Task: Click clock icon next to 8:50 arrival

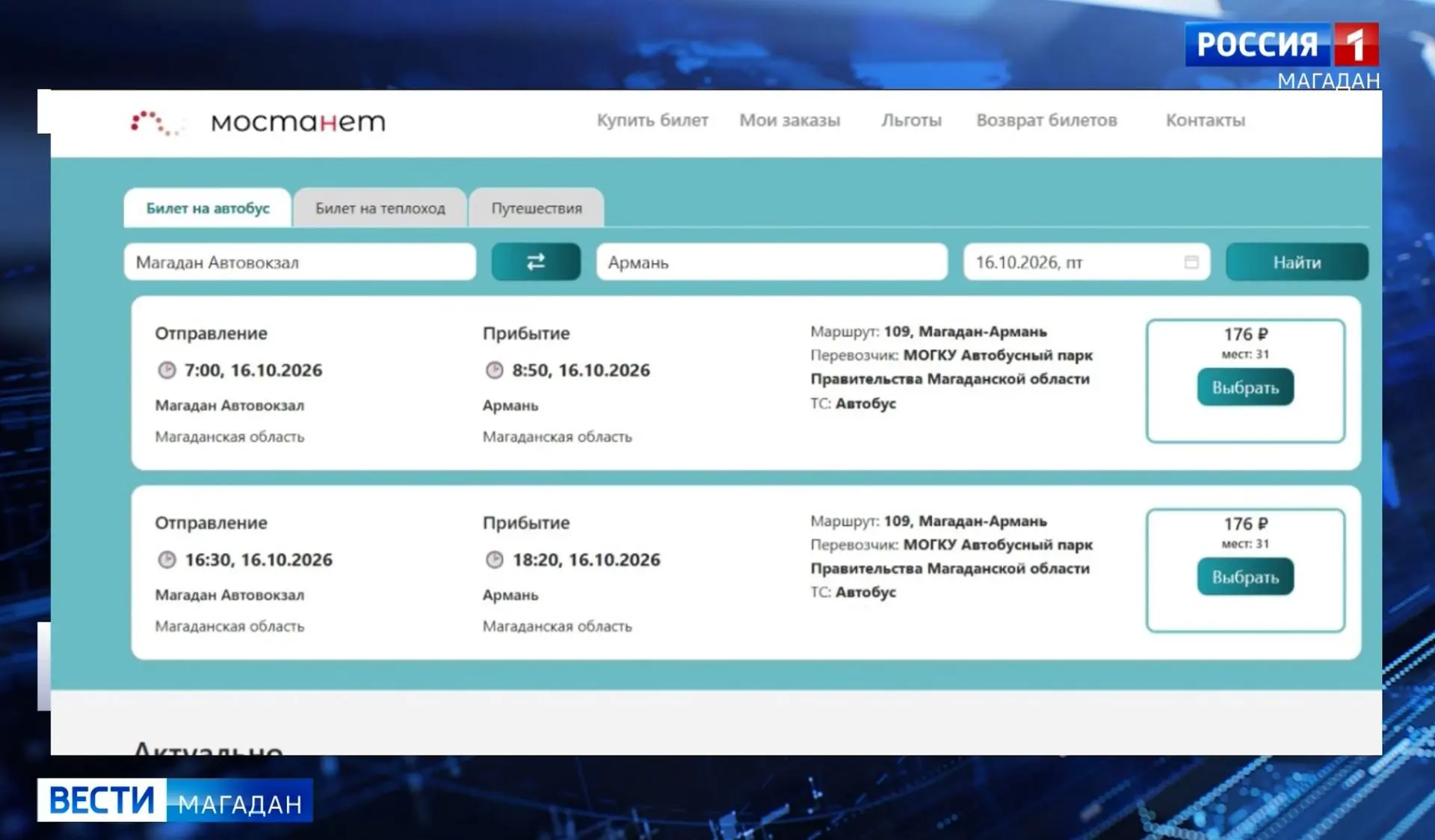Action: 494,370
